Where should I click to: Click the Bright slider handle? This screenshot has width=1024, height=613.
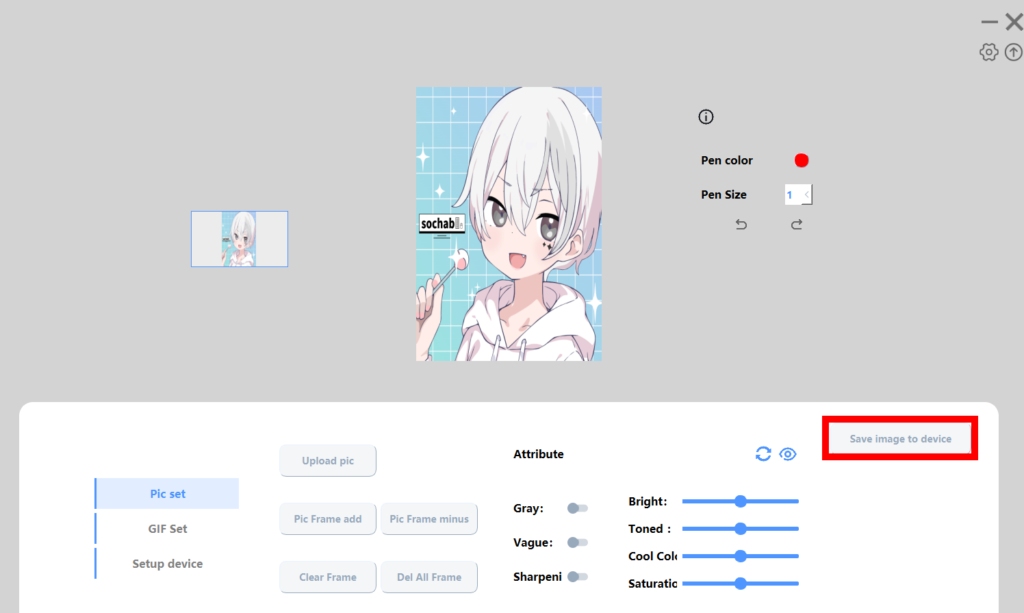click(x=741, y=501)
